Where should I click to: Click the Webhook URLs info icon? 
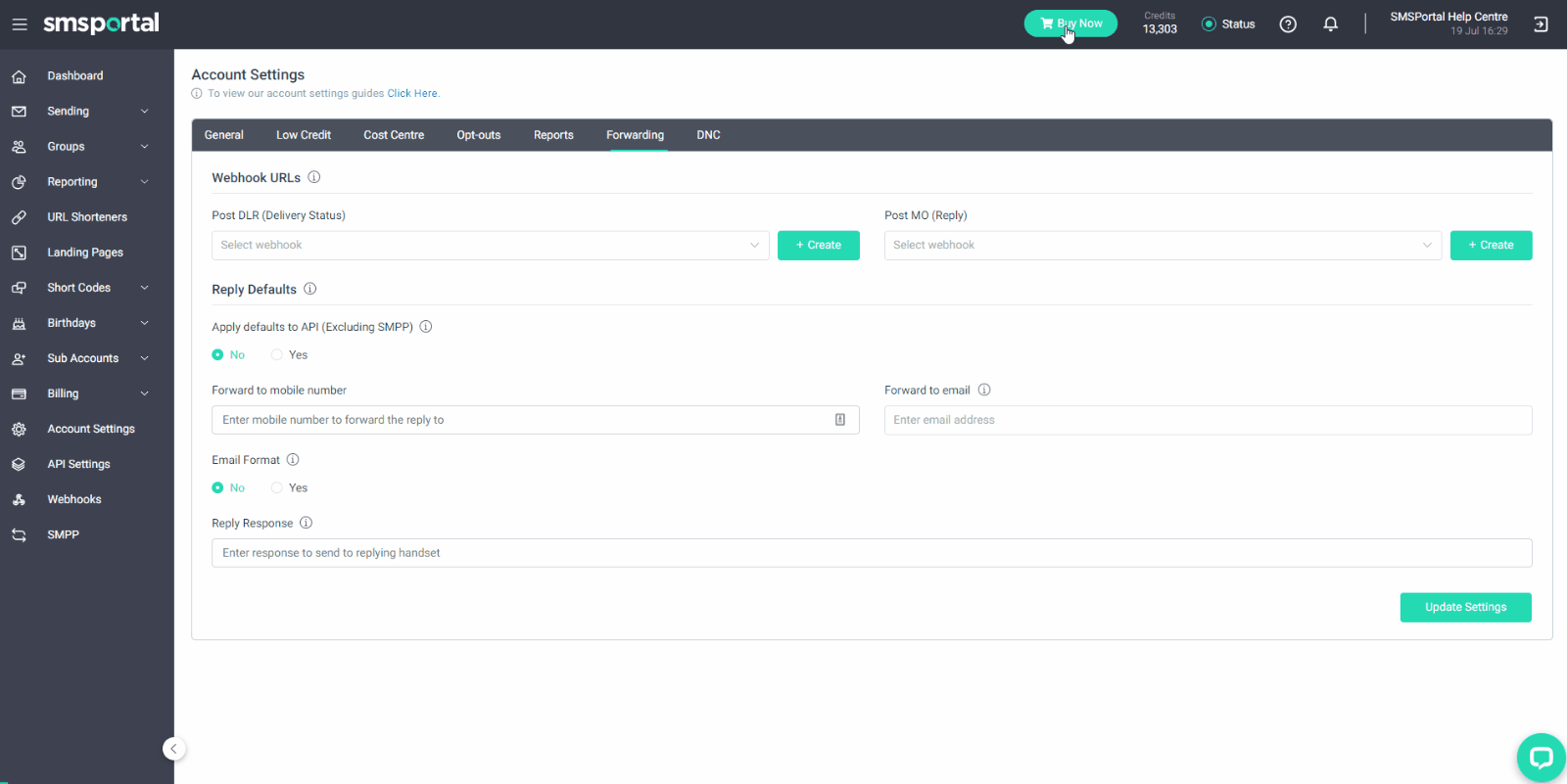314,177
